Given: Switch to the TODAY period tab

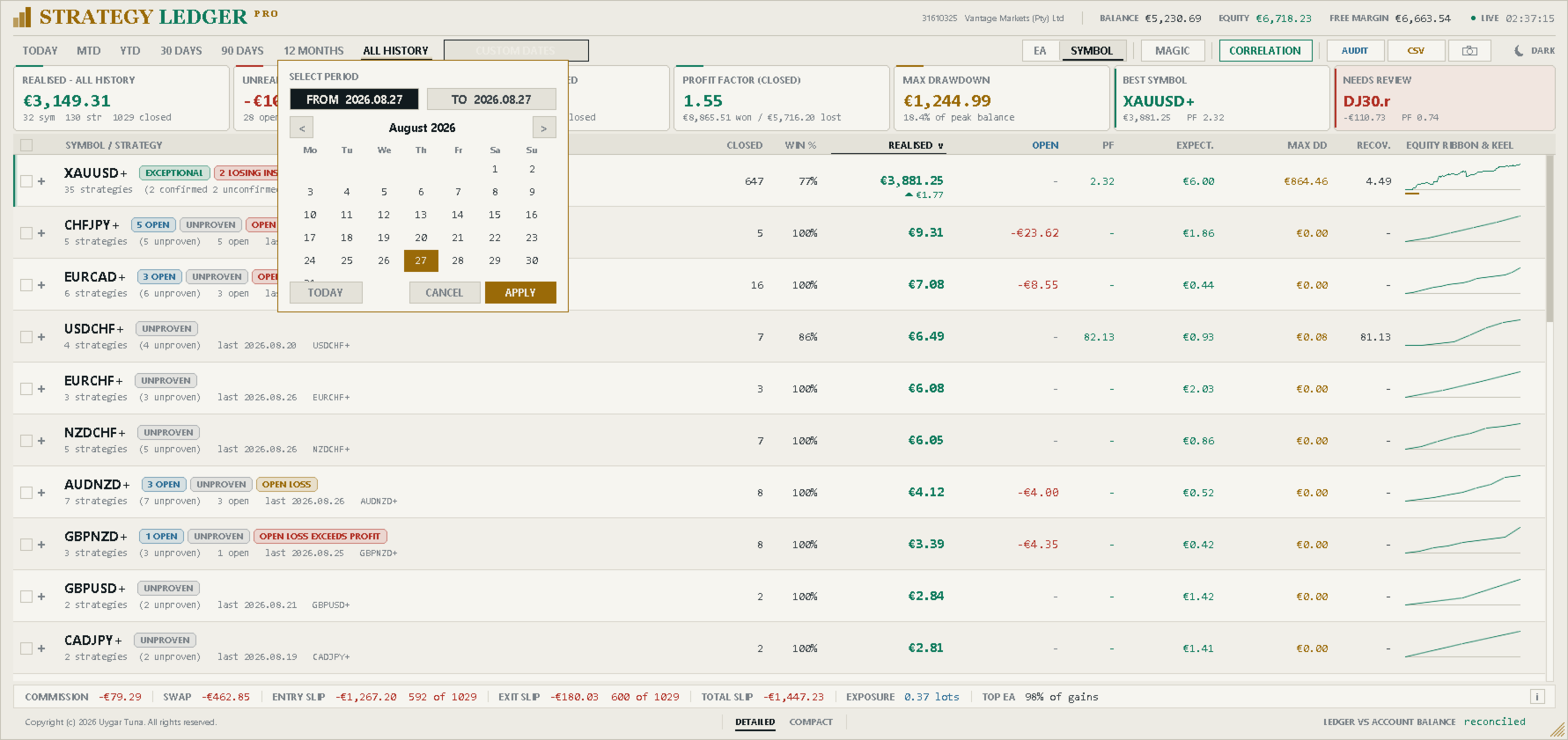Looking at the screenshot, I should click(40, 51).
